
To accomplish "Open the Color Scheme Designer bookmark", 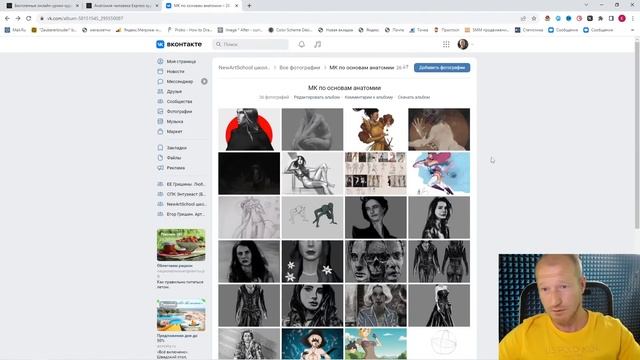I will coord(290,30).
